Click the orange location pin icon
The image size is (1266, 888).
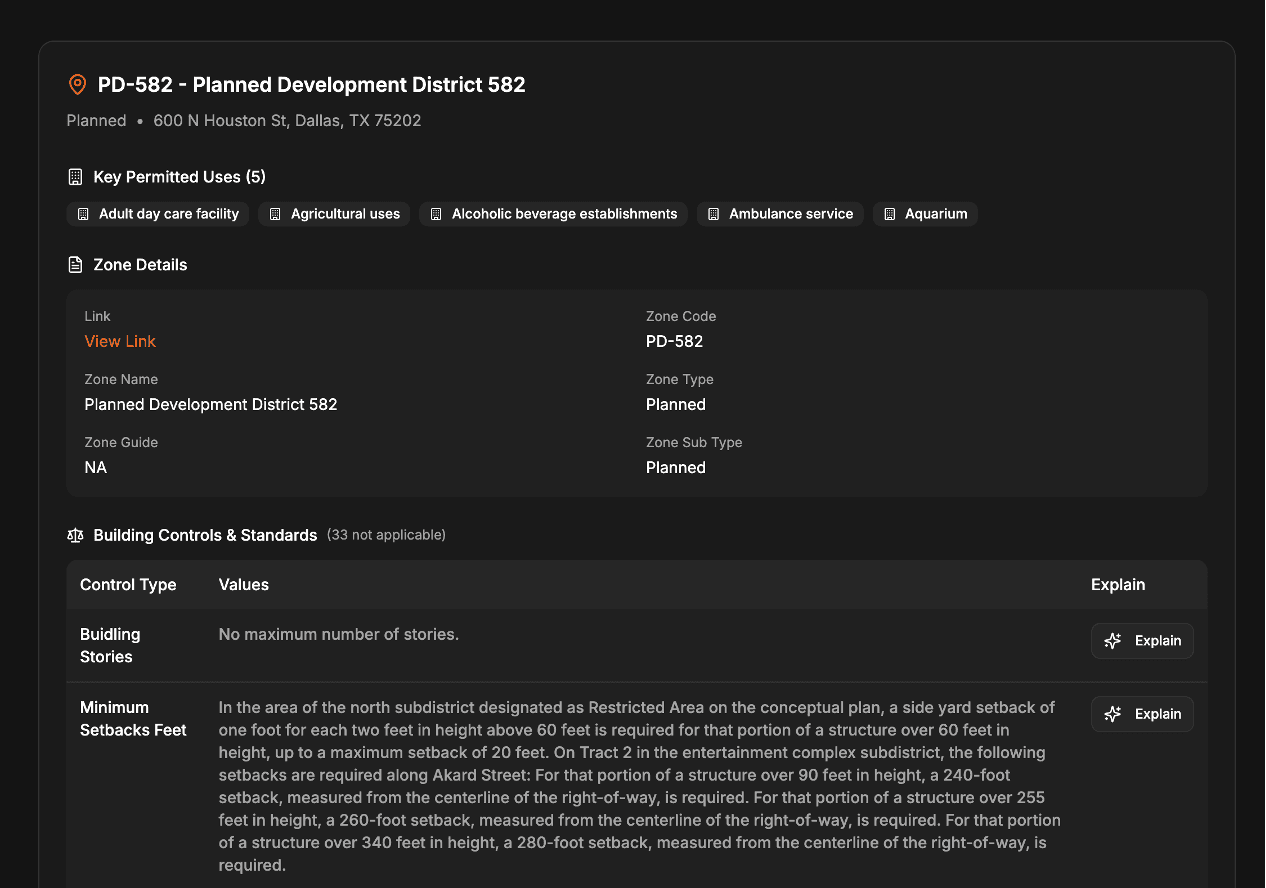pyautogui.click(x=77, y=85)
